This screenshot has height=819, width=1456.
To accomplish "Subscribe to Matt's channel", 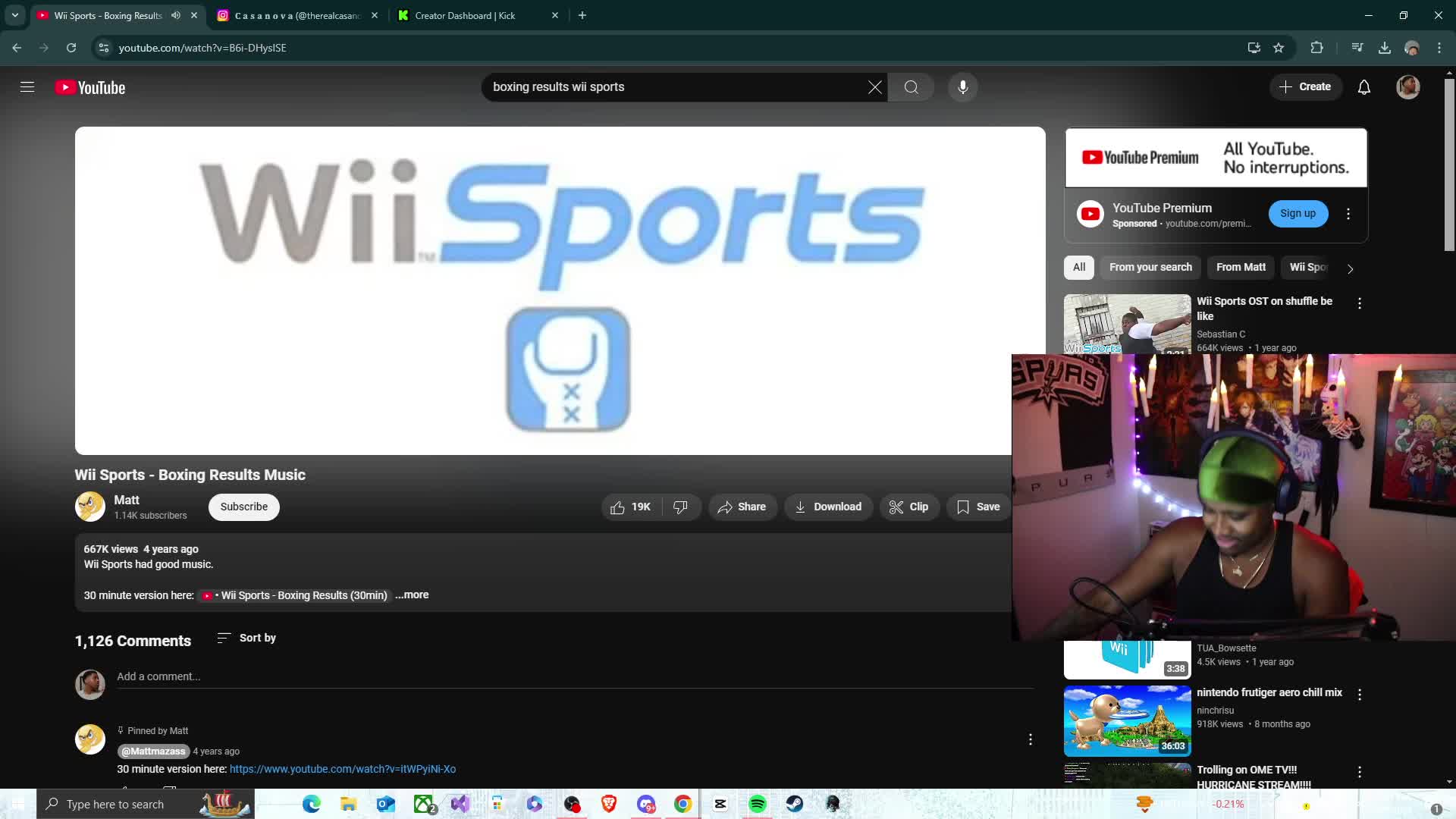I will 243,507.
